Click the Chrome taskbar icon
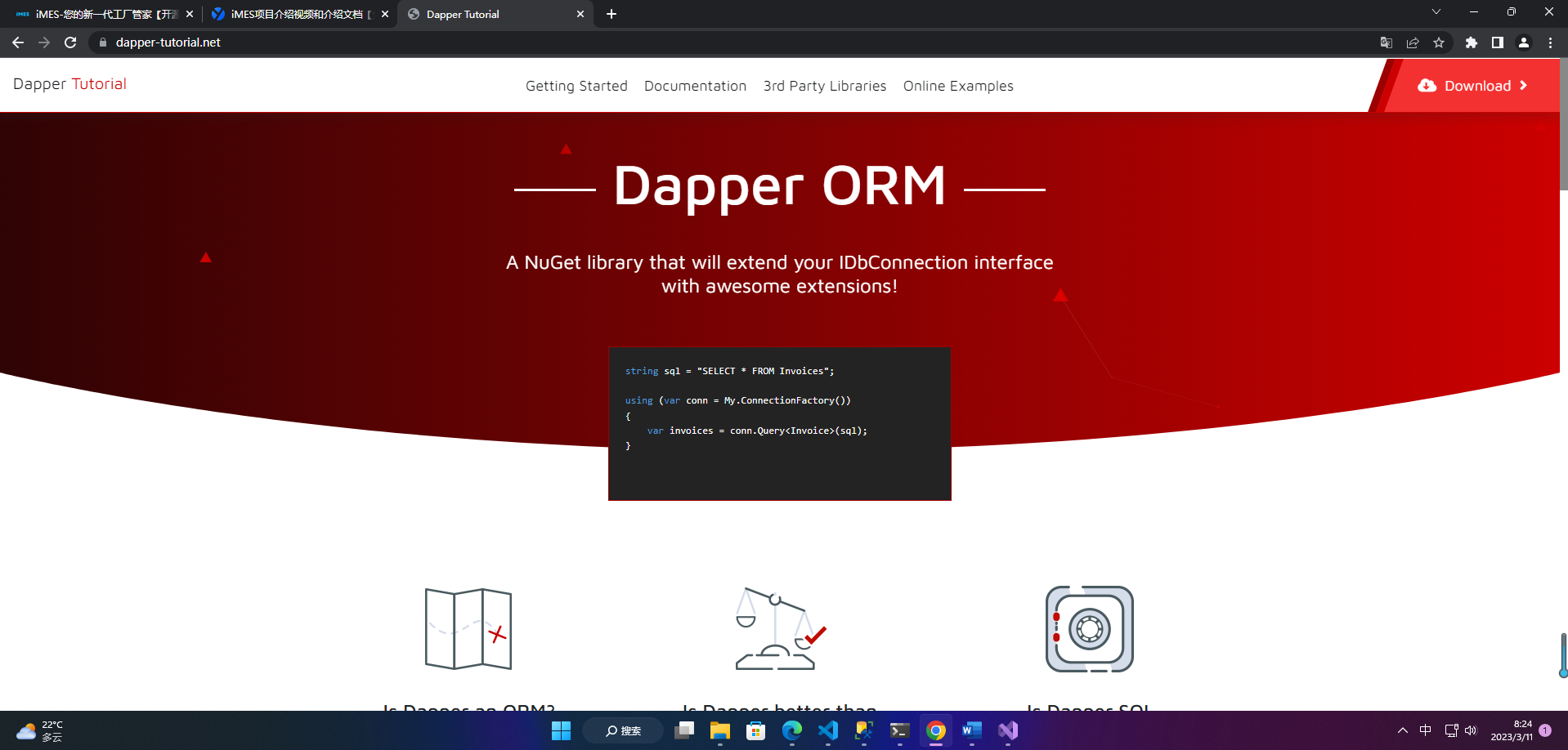 coord(936,730)
